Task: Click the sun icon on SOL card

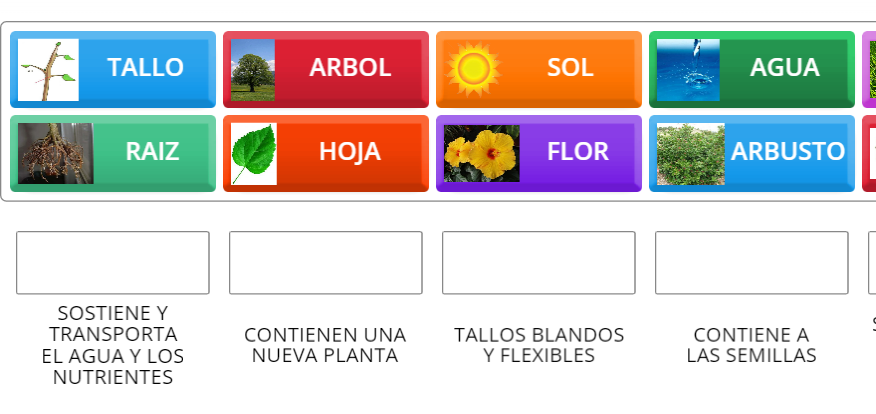Action: tap(472, 69)
